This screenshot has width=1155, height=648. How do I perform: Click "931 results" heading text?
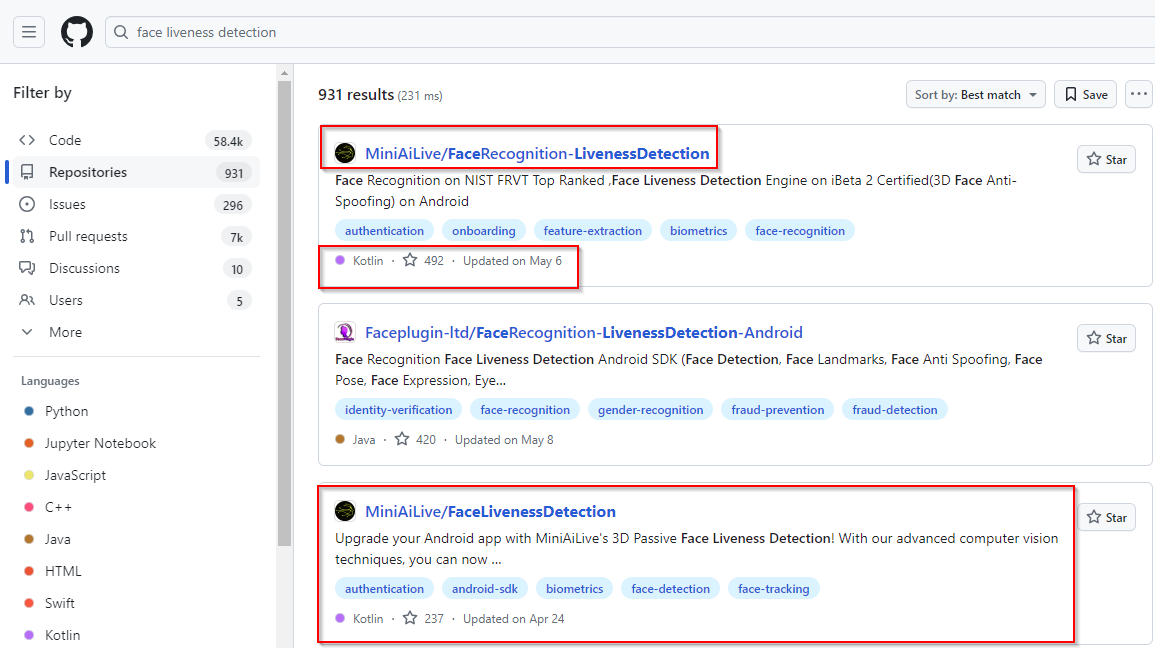coord(356,95)
